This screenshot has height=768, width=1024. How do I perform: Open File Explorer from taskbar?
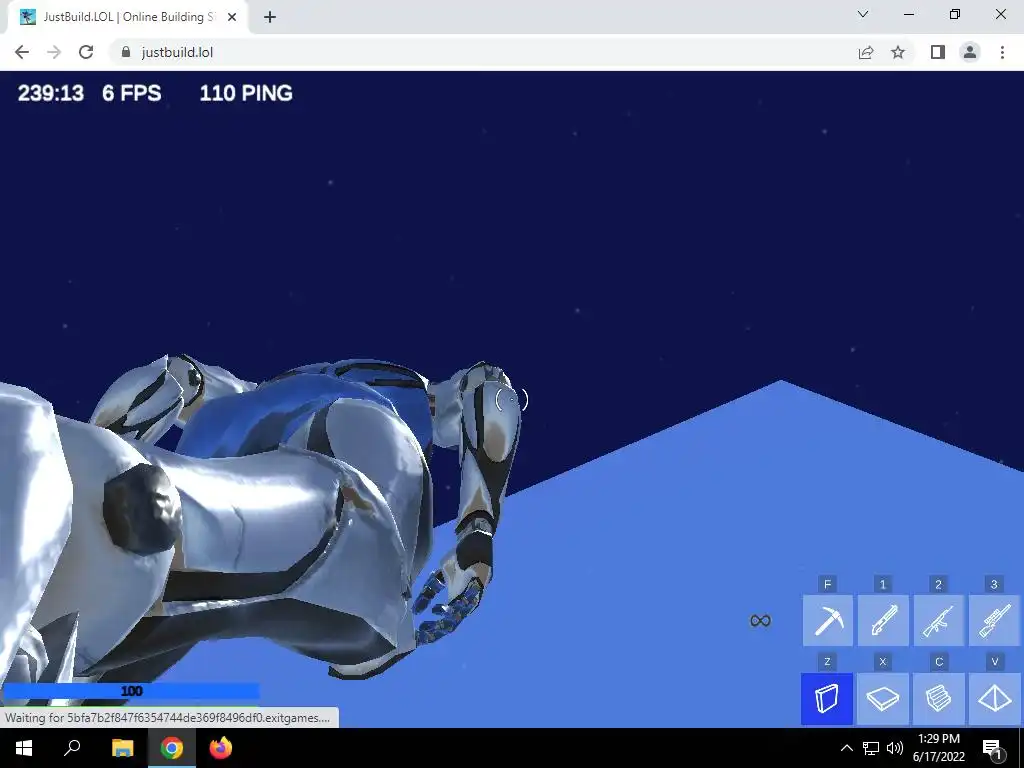(x=122, y=748)
